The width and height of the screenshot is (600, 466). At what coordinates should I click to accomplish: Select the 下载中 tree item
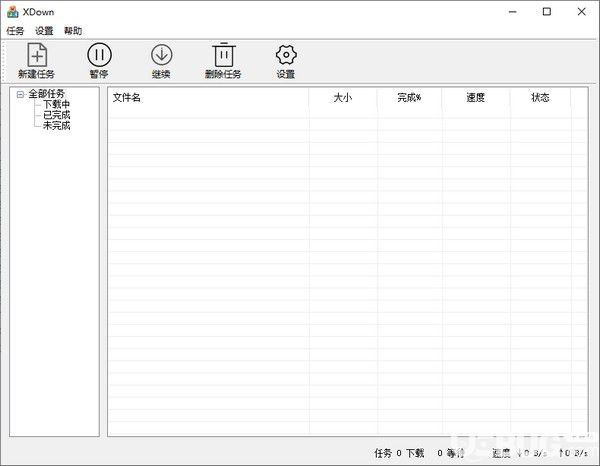click(x=56, y=104)
